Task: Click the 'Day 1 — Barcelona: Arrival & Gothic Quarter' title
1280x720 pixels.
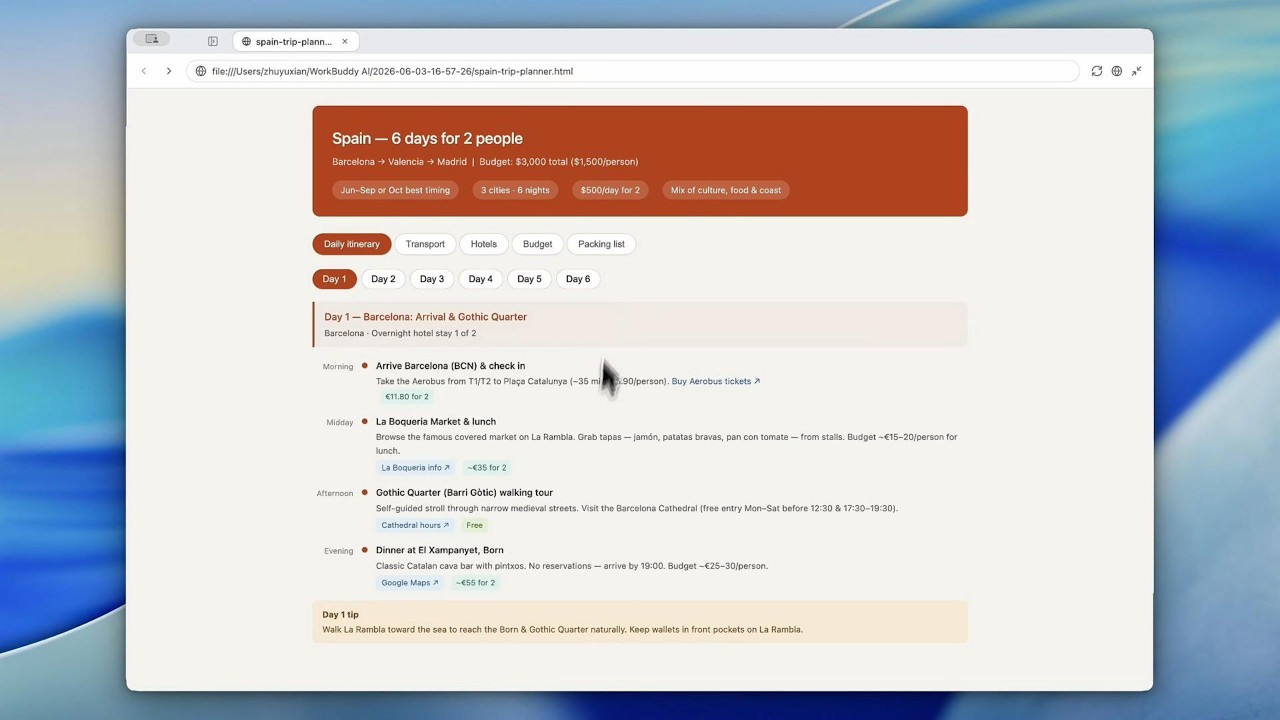Action: 425,317
